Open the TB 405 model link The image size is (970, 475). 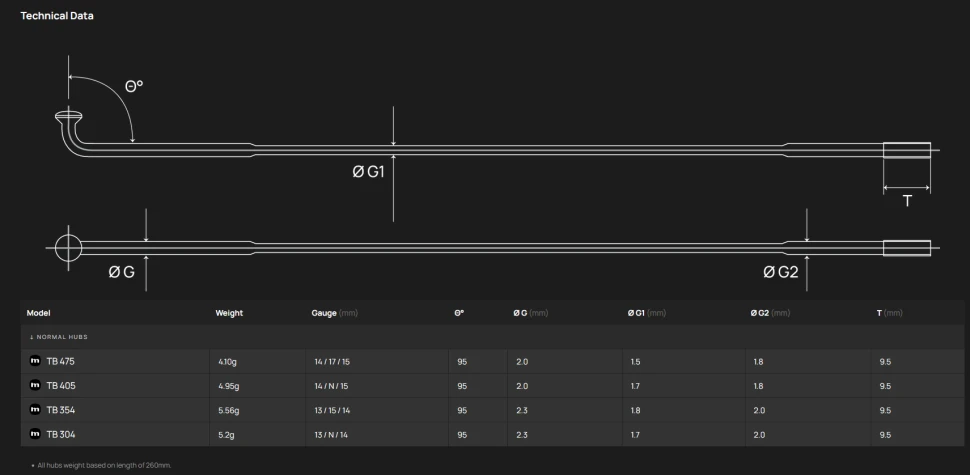coord(61,385)
